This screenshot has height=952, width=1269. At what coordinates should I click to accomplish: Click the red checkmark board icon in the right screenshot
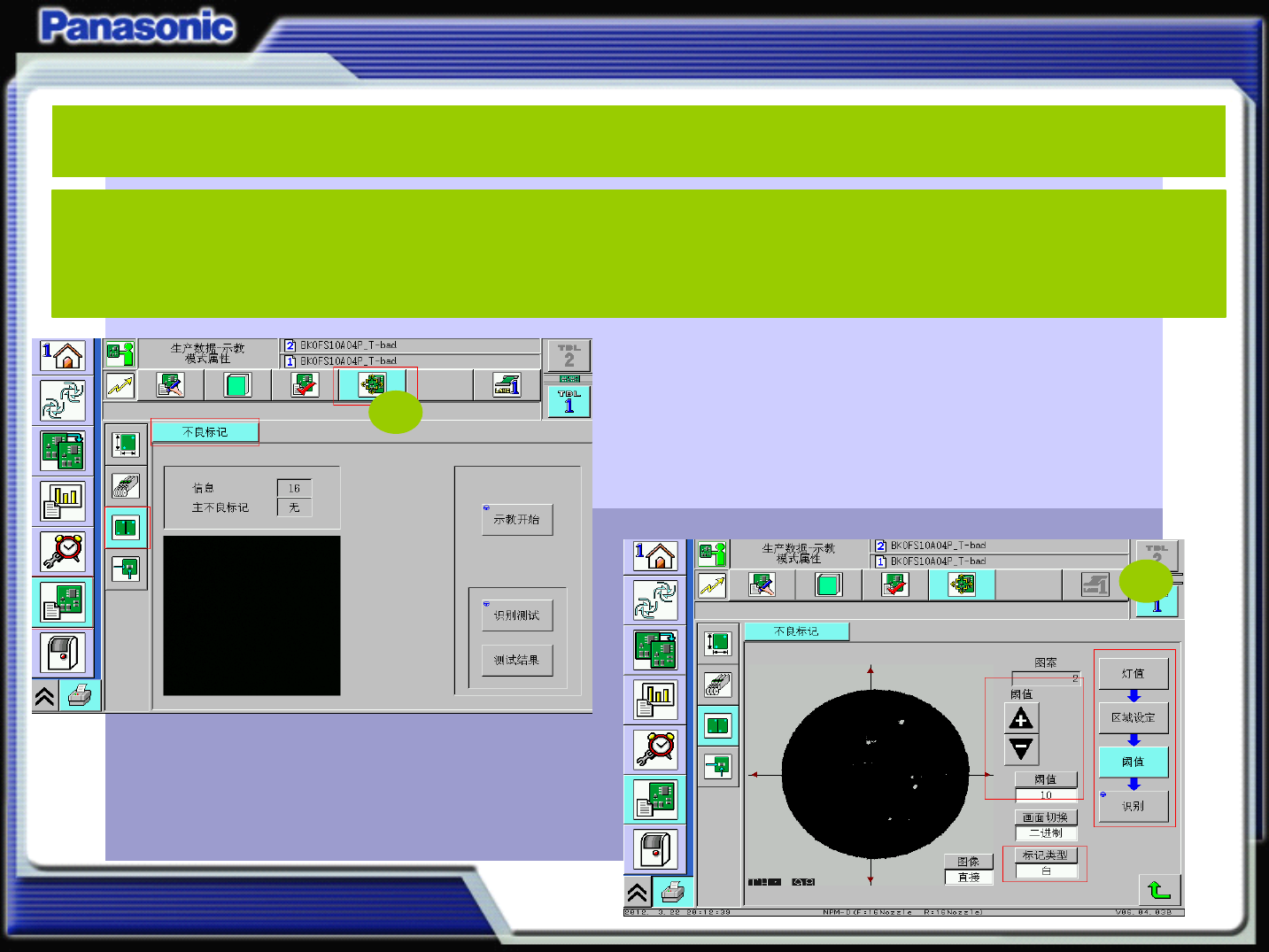[895, 584]
